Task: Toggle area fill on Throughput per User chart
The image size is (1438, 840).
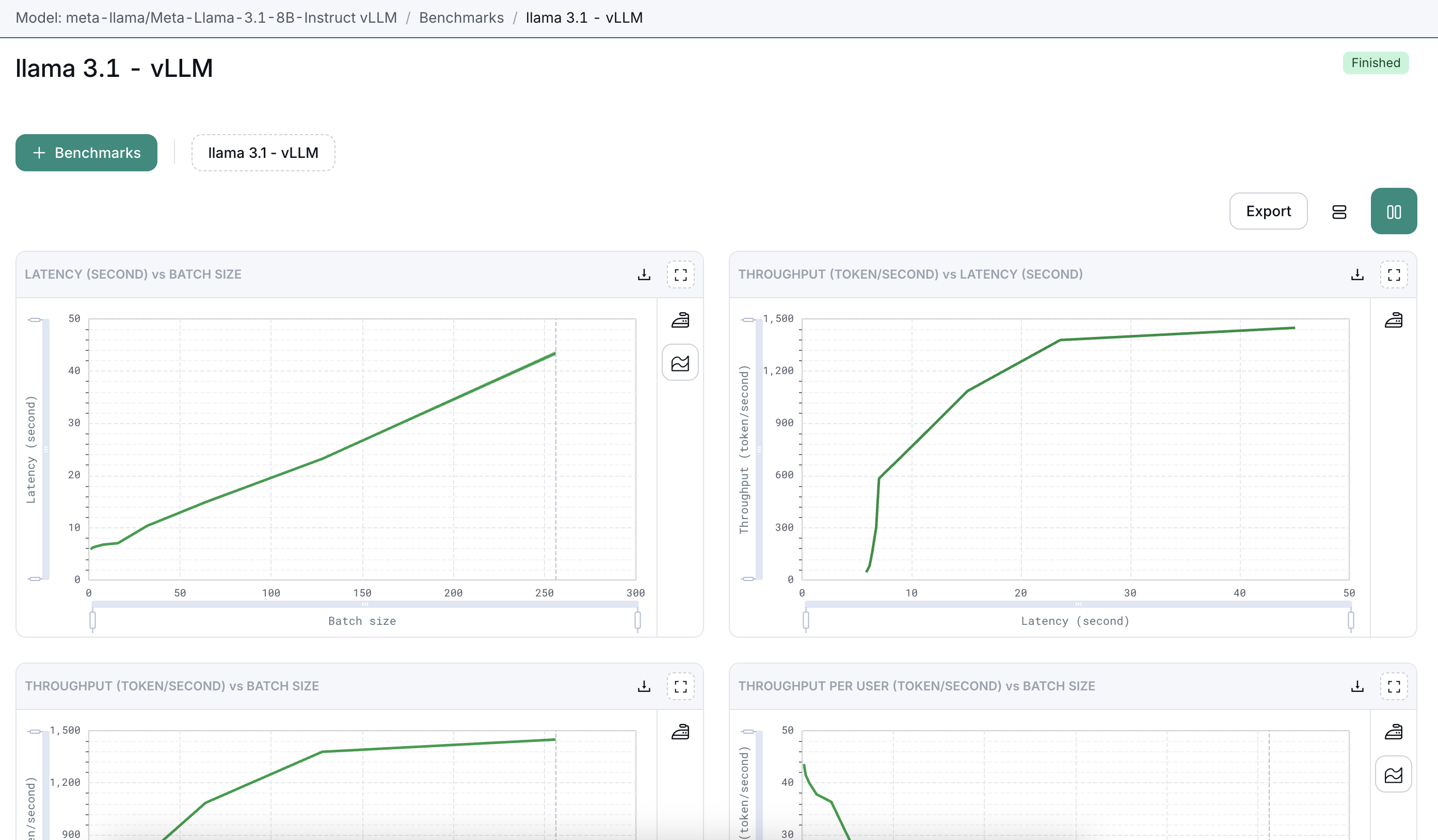Action: click(x=1394, y=774)
